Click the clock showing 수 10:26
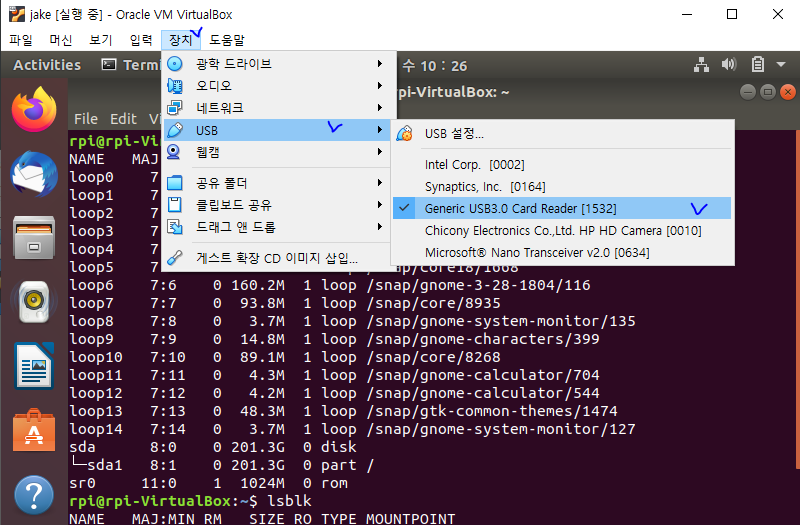Screen dimensions: 800x525 (435, 66)
